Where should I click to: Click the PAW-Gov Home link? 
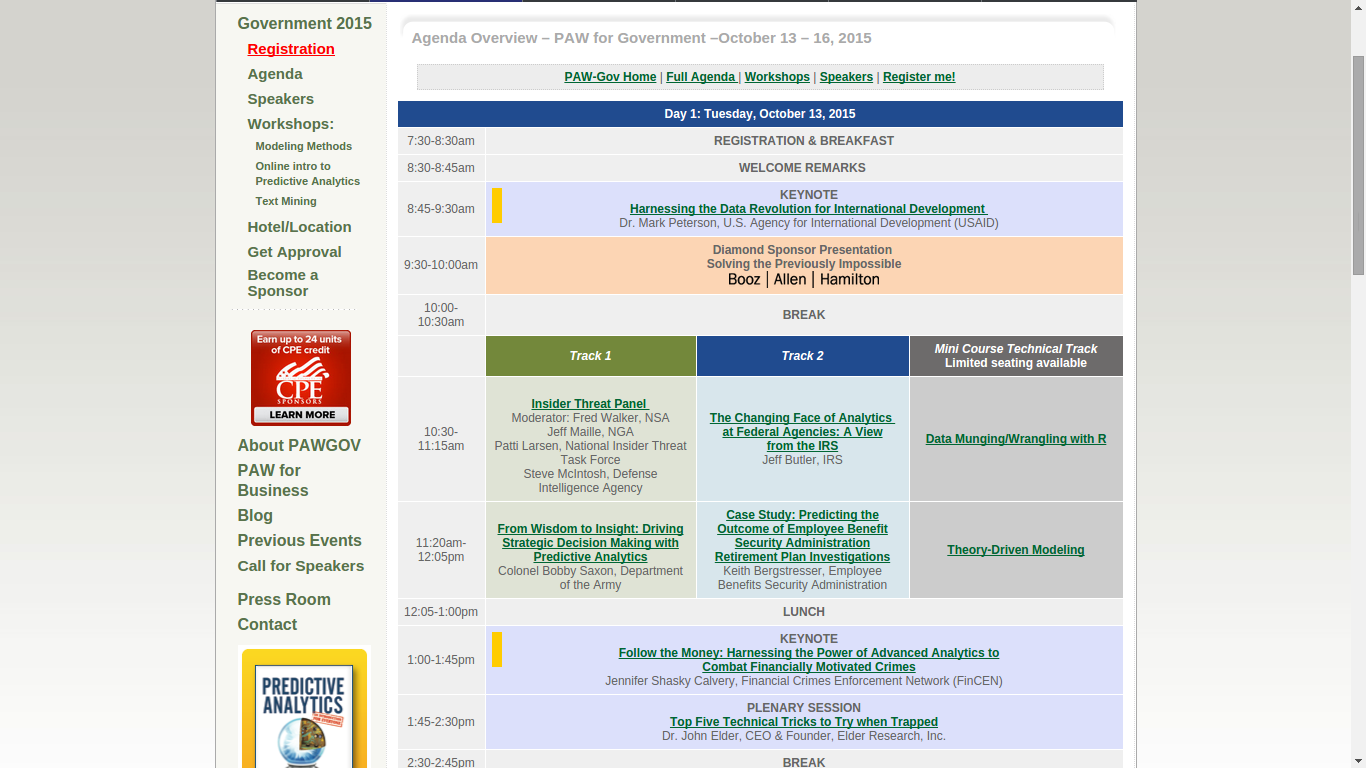[610, 77]
